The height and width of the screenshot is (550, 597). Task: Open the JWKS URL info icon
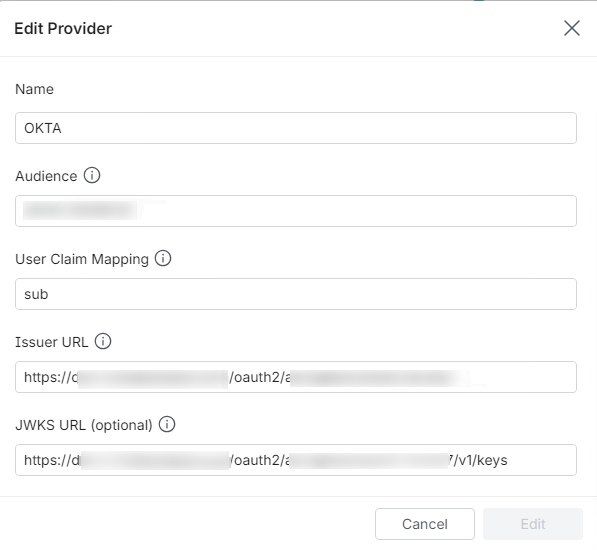[x=167, y=424]
